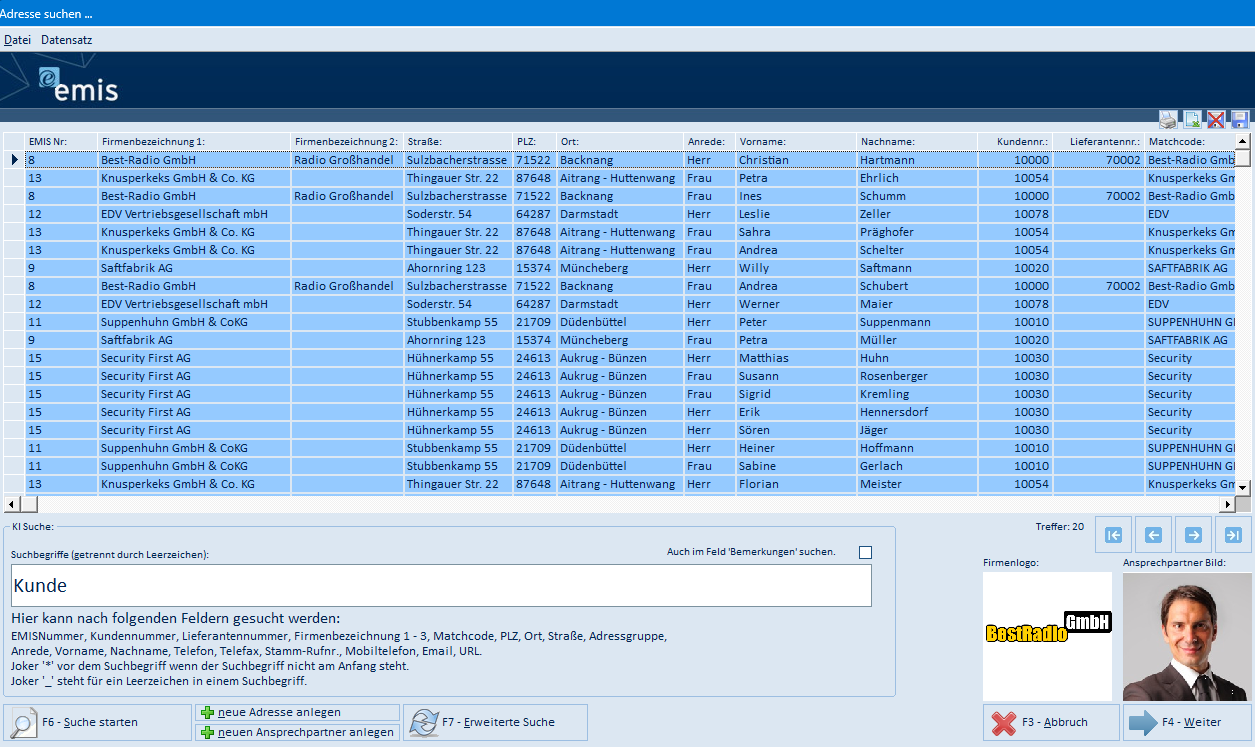Continue with F4 - Weiter
Viewport: 1255px width, 747px height.
[1187, 722]
